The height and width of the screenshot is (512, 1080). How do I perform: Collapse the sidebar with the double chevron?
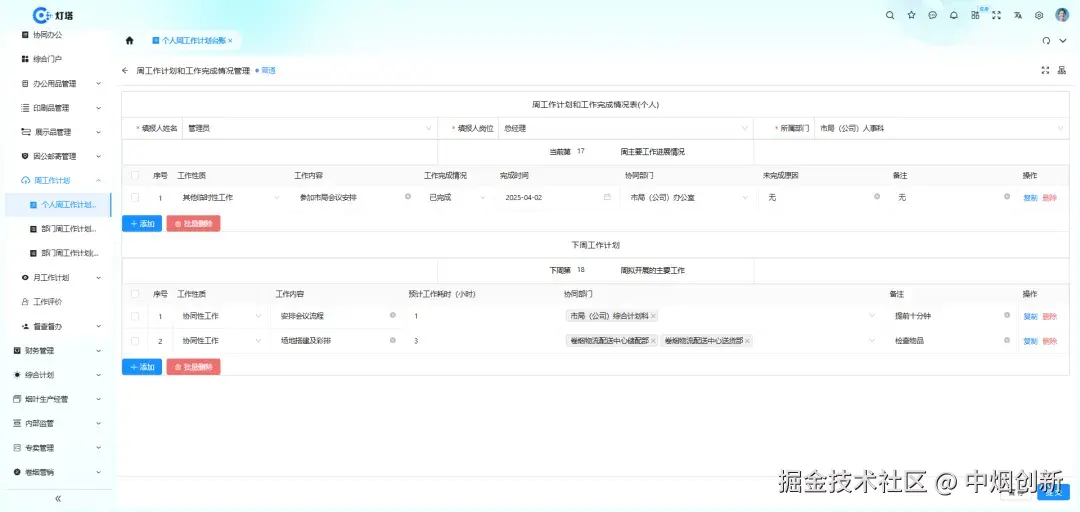58,498
